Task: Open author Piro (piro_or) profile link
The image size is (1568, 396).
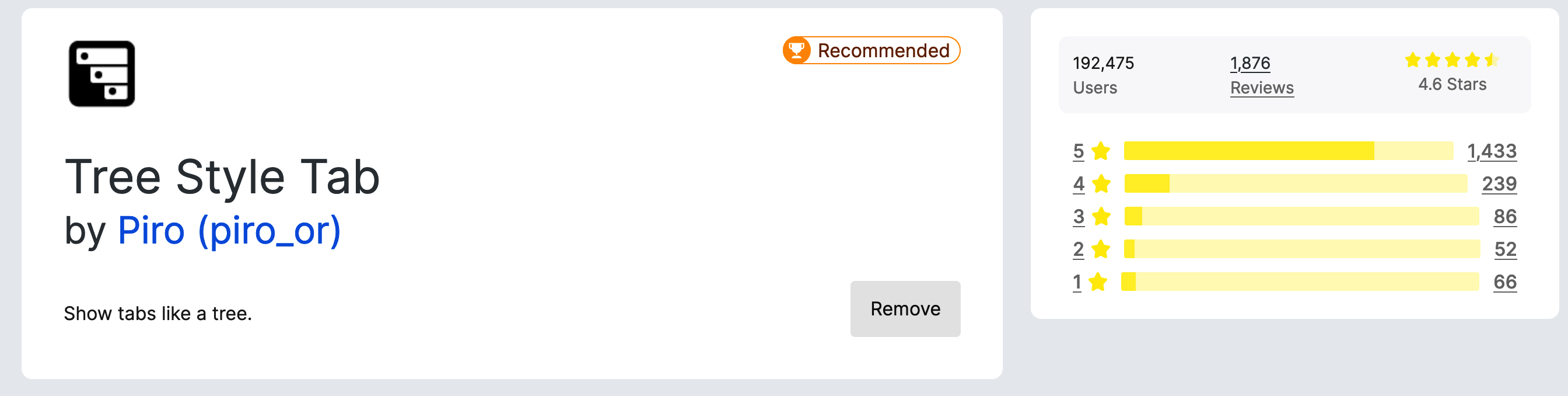Action: [x=229, y=231]
